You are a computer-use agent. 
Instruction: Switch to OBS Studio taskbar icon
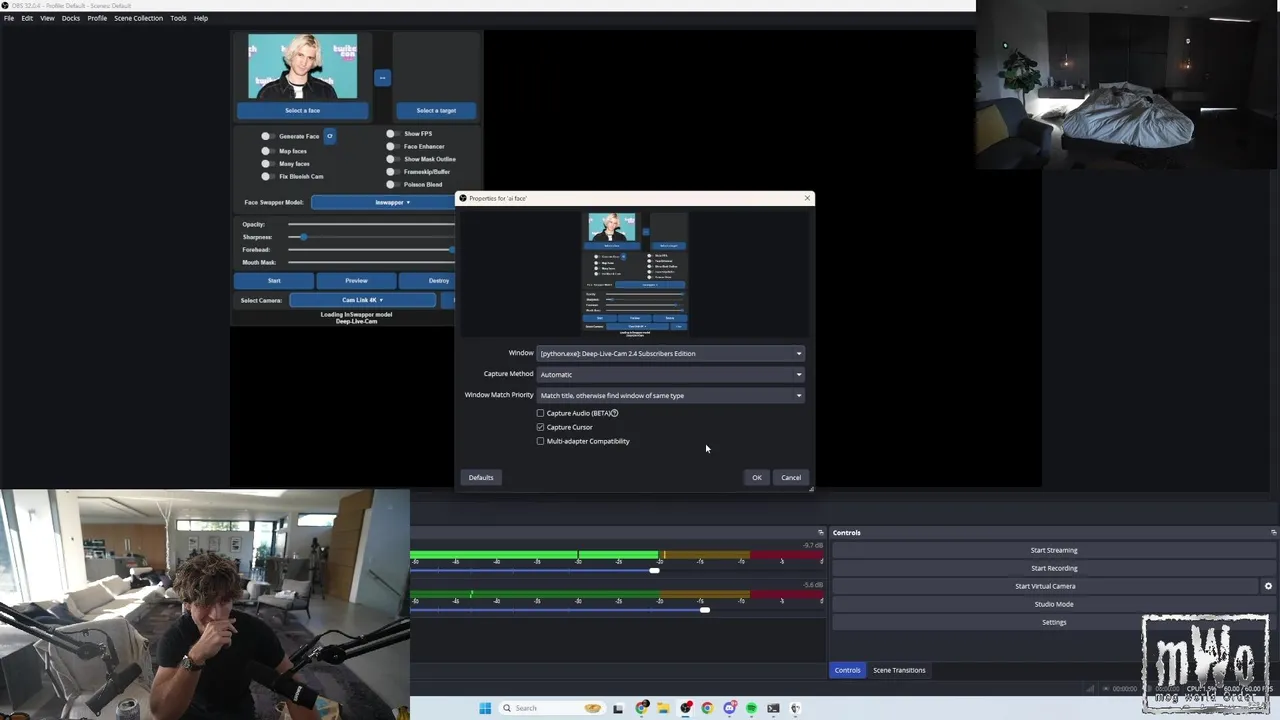coord(686,708)
